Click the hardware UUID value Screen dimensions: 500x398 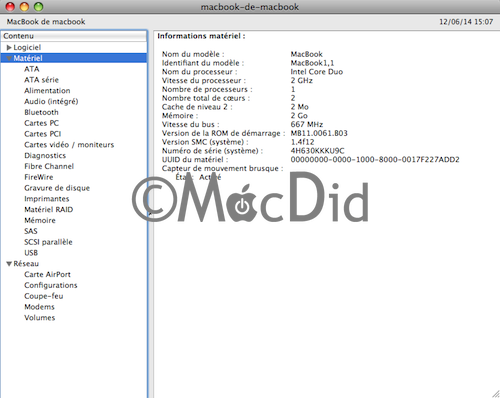click(x=375, y=160)
